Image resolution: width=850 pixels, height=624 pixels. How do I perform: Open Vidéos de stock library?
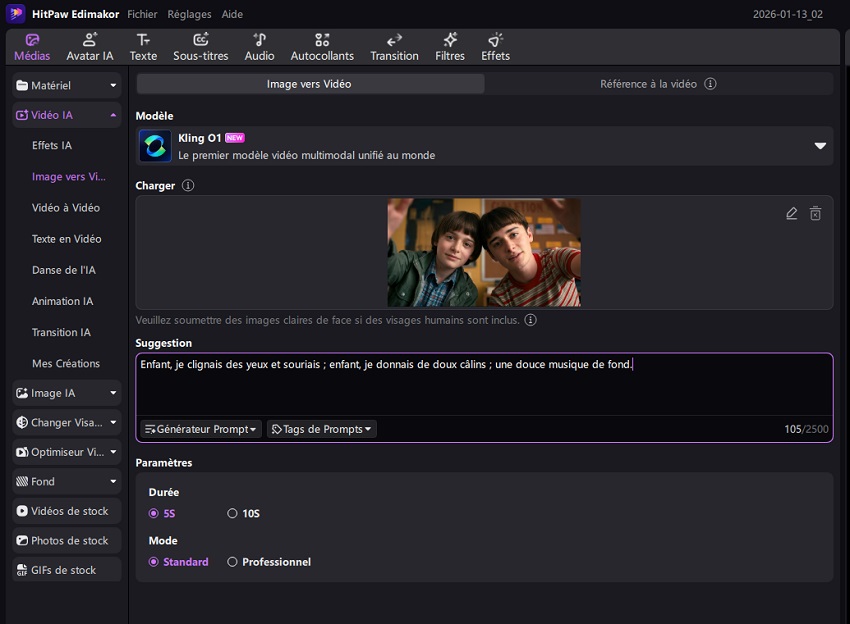[x=67, y=511]
